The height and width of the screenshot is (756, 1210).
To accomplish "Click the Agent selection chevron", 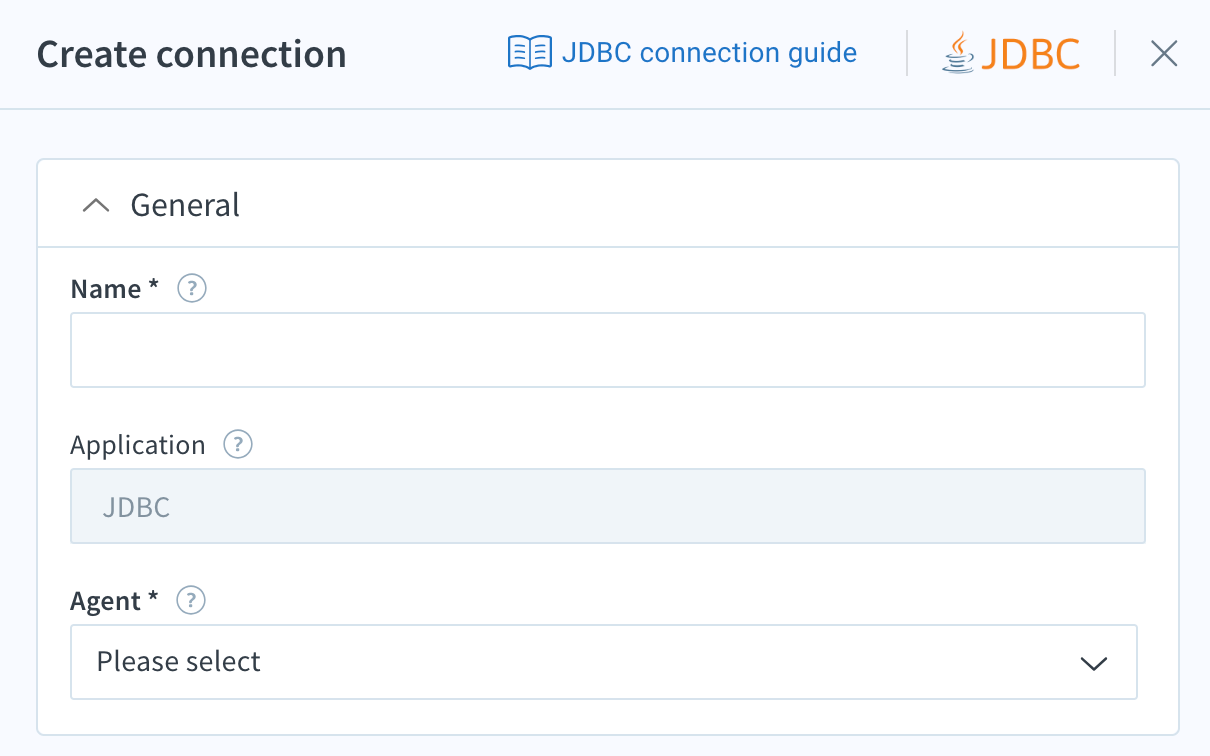I will coord(1094,662).
